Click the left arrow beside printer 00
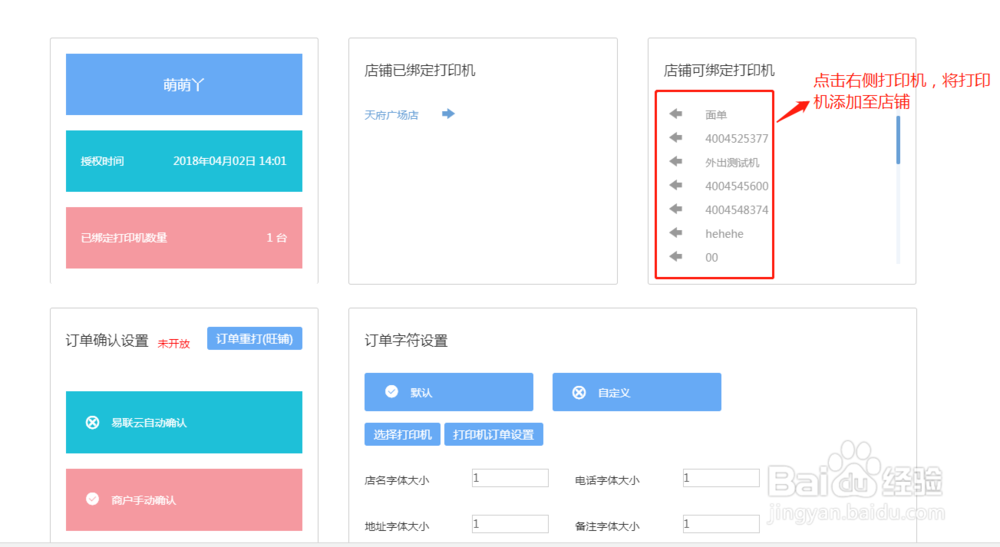This screenshot has height=547, width=1000. [x=676, y=257]
